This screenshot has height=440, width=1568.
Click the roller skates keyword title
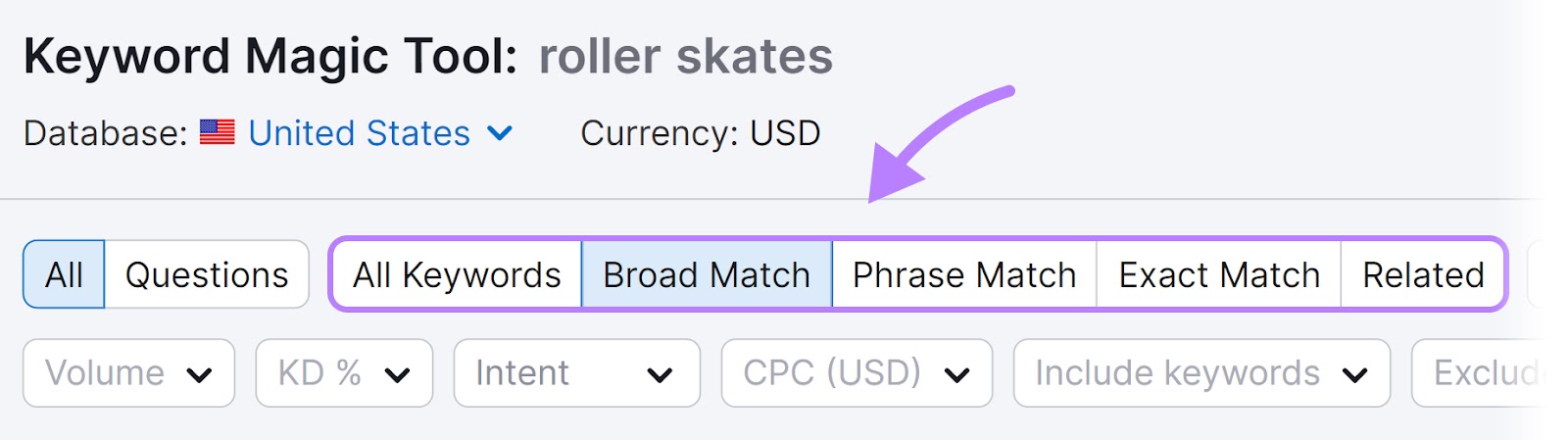click(685, 57)
